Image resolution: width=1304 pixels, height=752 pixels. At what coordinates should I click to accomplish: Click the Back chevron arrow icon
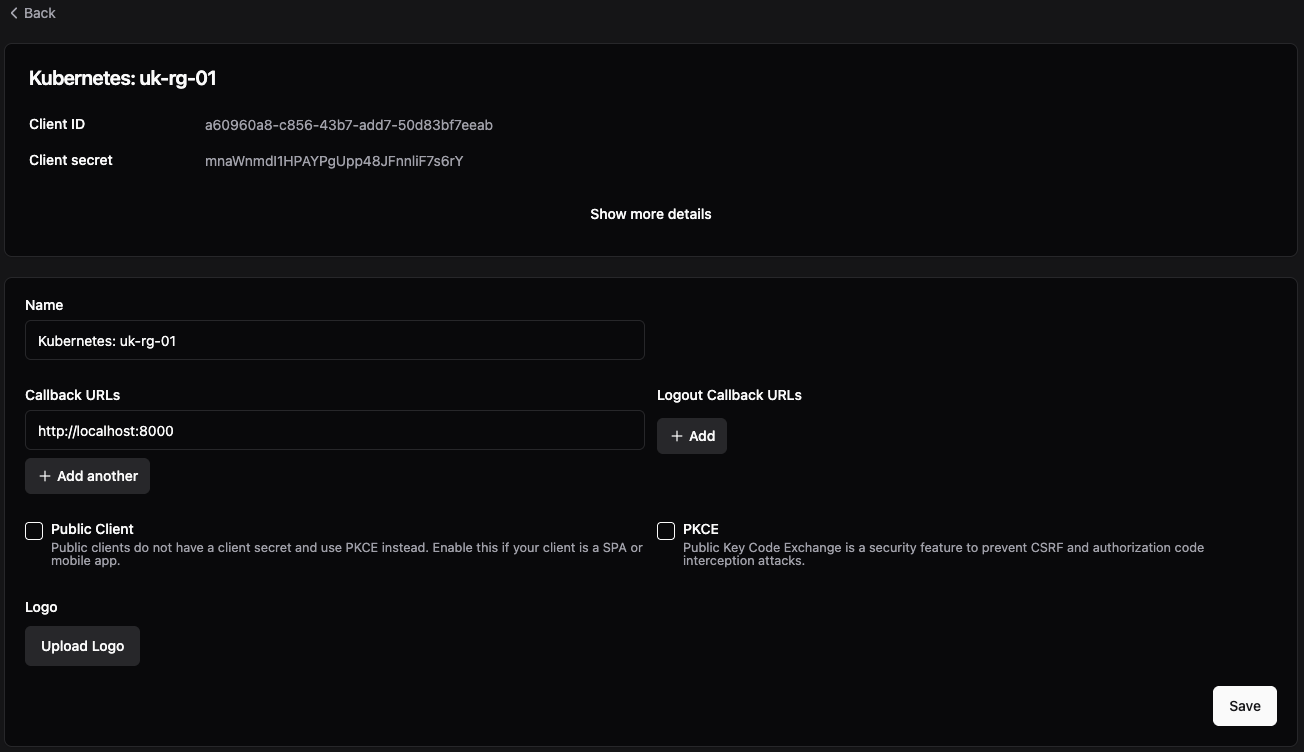click(x=14, y=13)
